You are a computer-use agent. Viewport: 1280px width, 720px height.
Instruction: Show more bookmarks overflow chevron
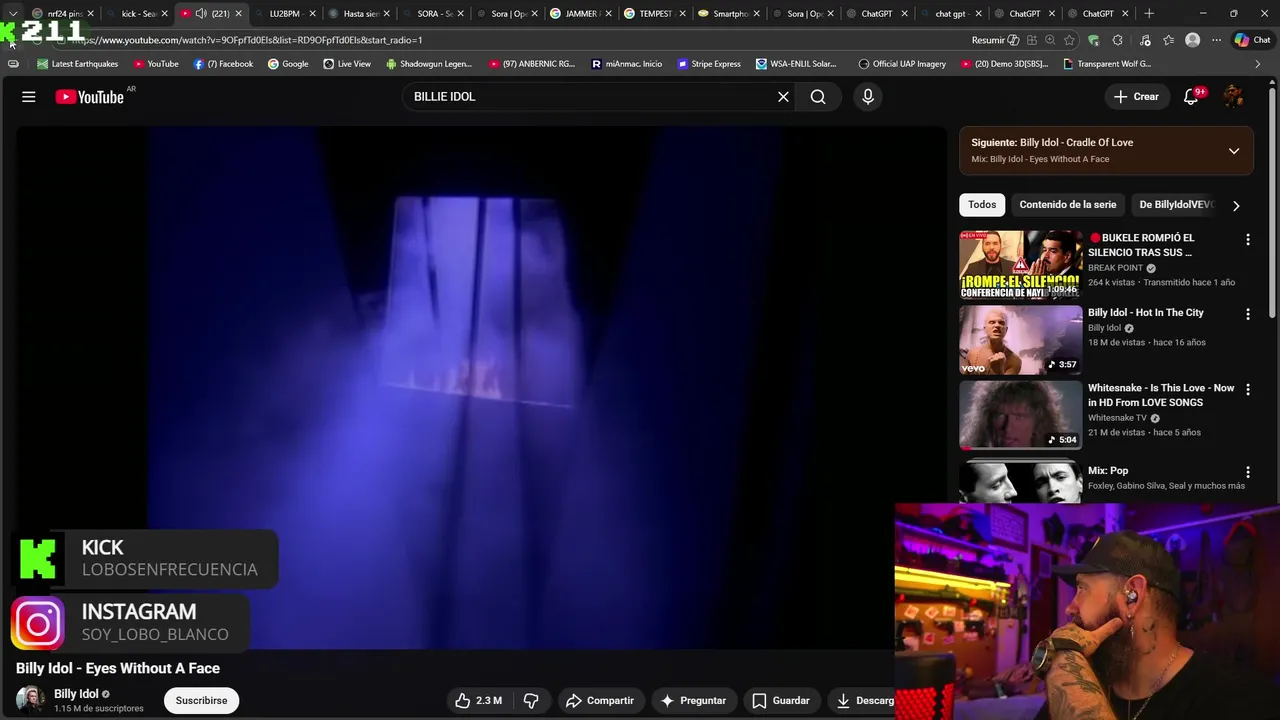(1258, 64)
